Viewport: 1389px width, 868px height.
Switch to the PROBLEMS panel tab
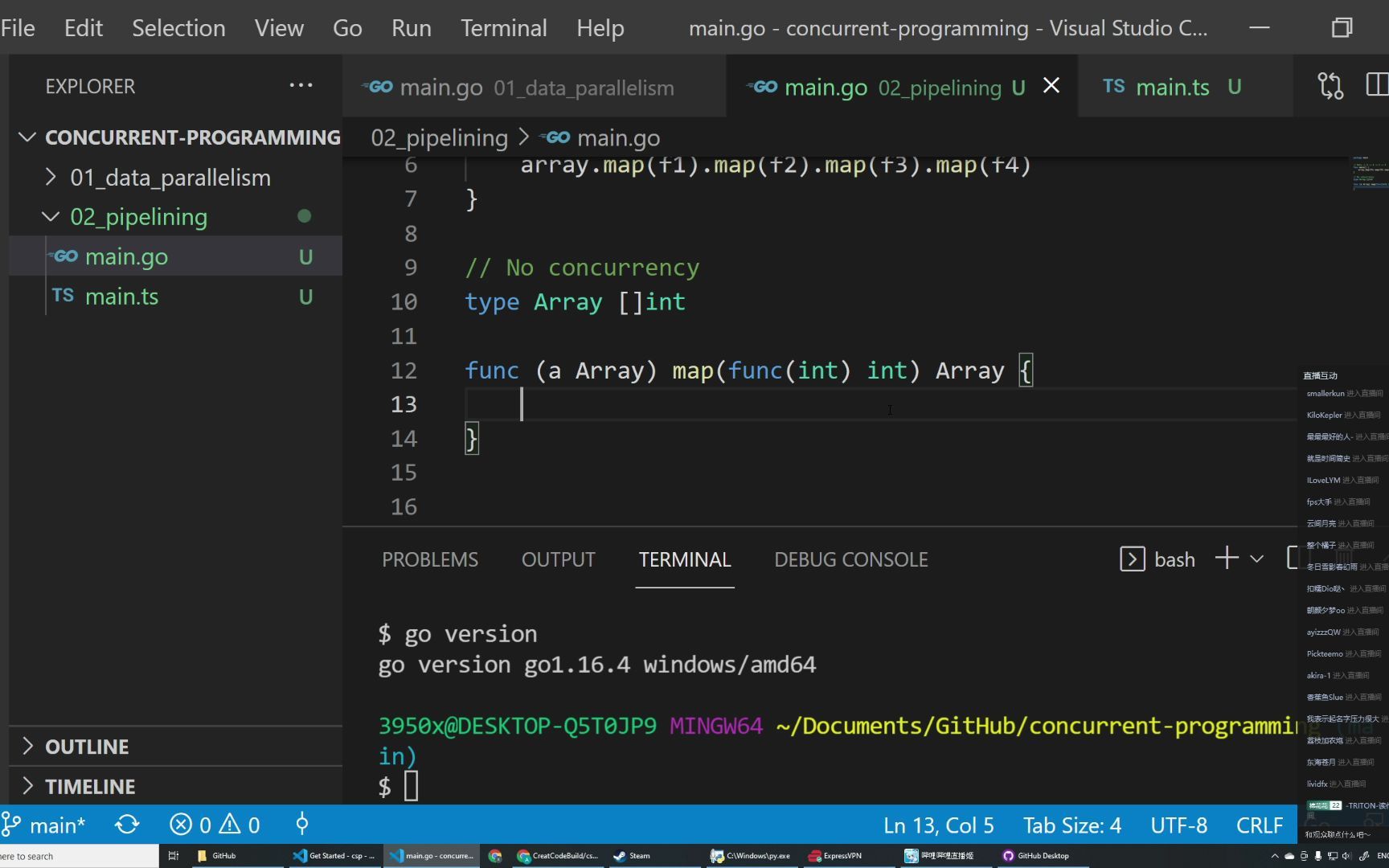pos(430,559)
